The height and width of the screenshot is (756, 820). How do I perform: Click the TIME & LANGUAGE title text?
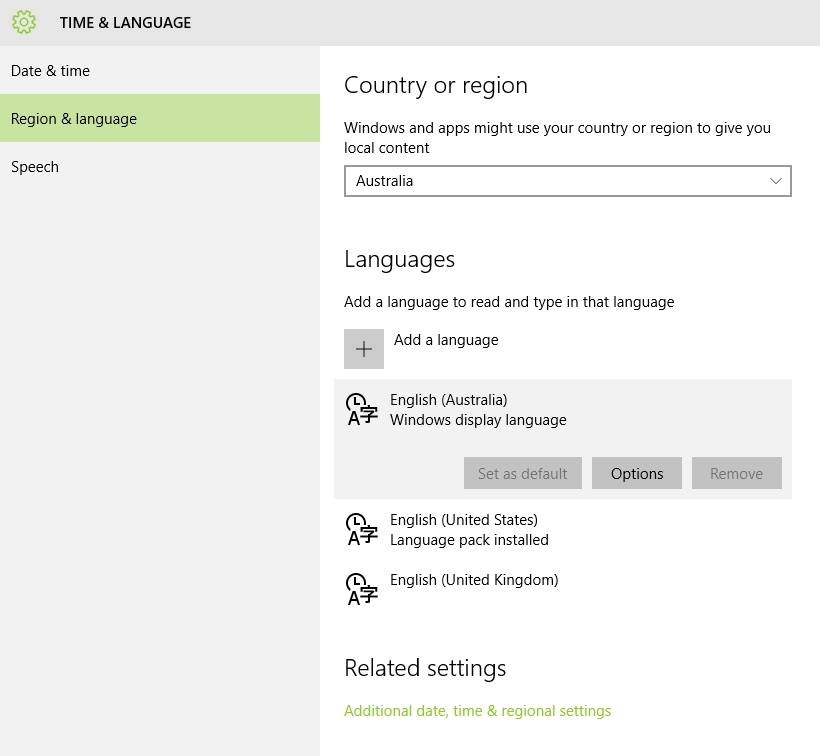tap(126, 22)
